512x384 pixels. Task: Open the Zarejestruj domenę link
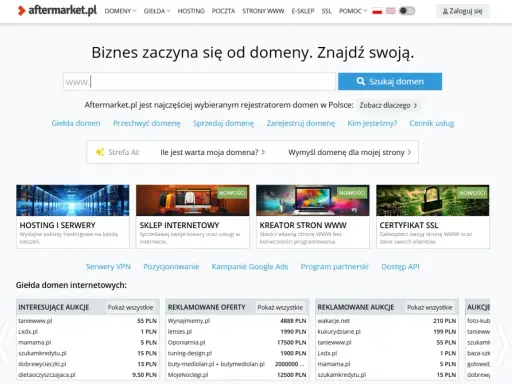pos(301,123)
